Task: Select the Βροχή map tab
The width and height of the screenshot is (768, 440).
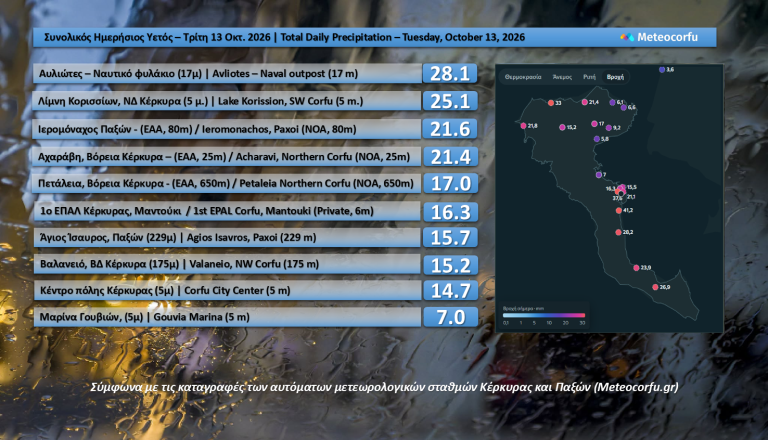Action: tap(615, 77)
